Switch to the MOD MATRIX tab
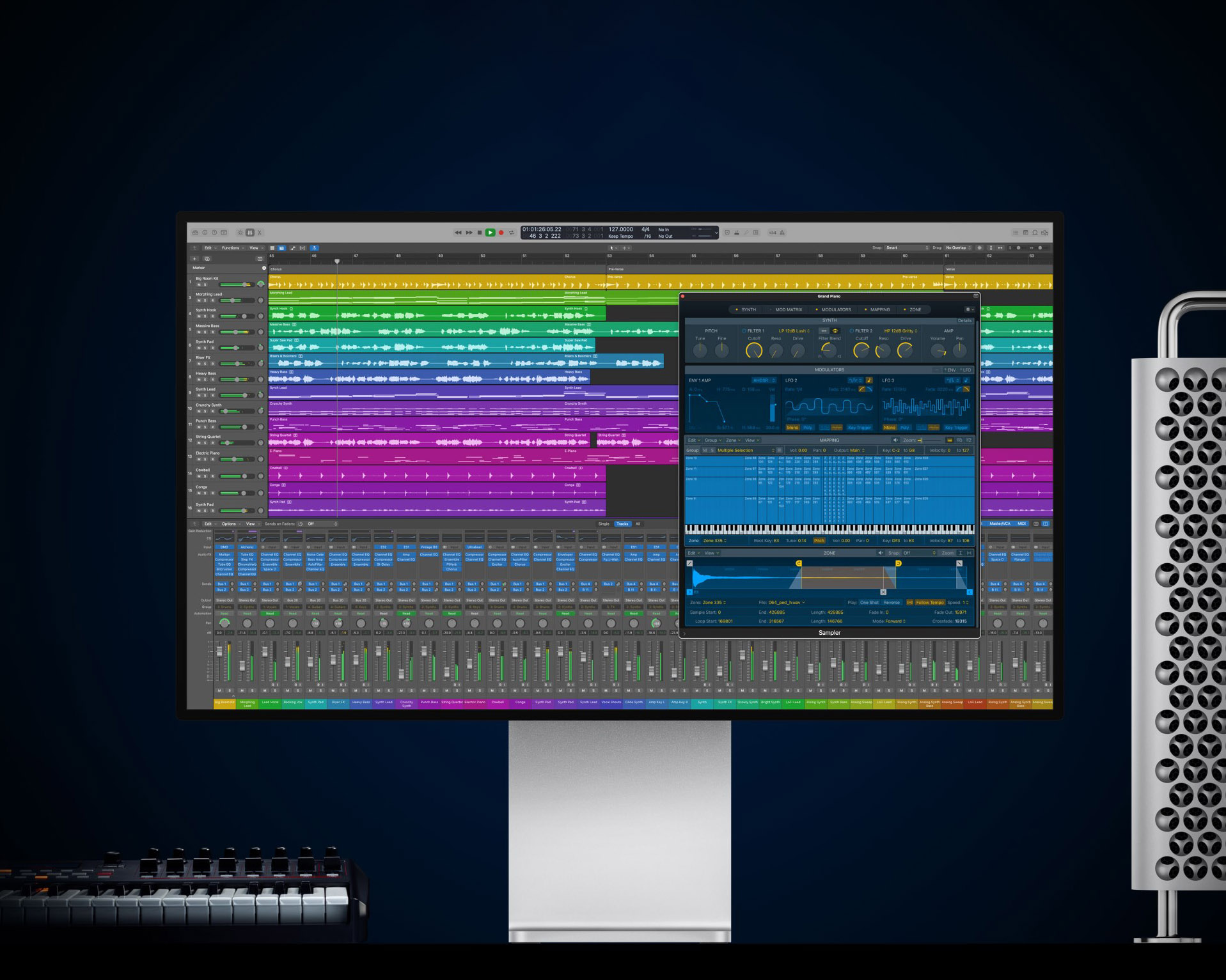Viewport: 1226px width, 980px height. click(x=788, y=309)
